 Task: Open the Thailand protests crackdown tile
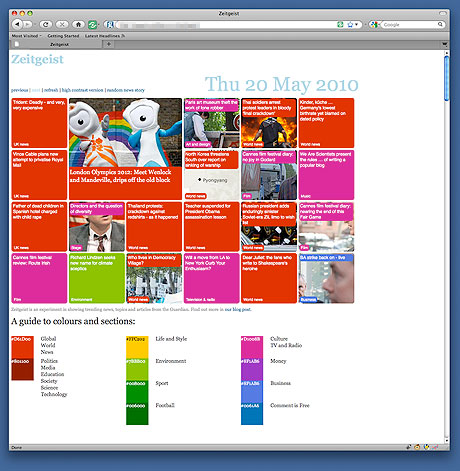click(x=154, y=227)
